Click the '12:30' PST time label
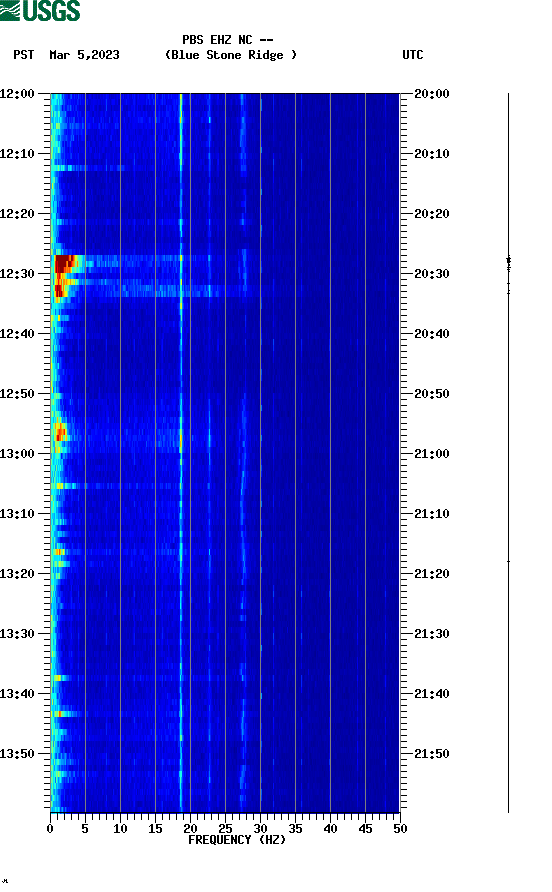This screenshot has height=892, width=552. pyautogui.click(x=17, y=274)
